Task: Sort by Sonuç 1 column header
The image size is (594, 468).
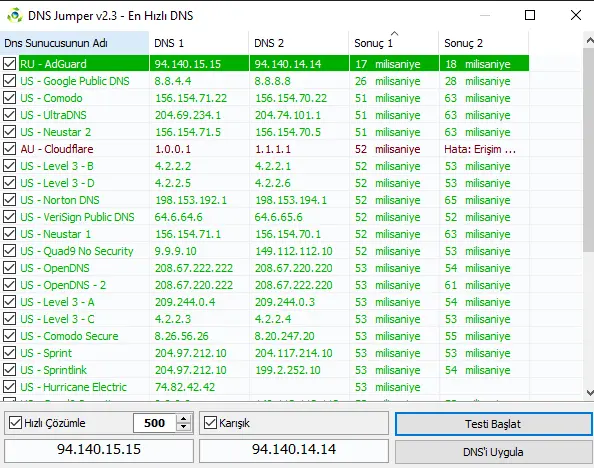Action: pos(394,43)
